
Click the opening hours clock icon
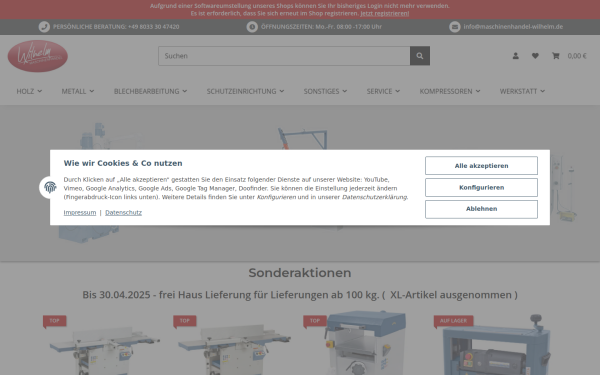[252, 27]
